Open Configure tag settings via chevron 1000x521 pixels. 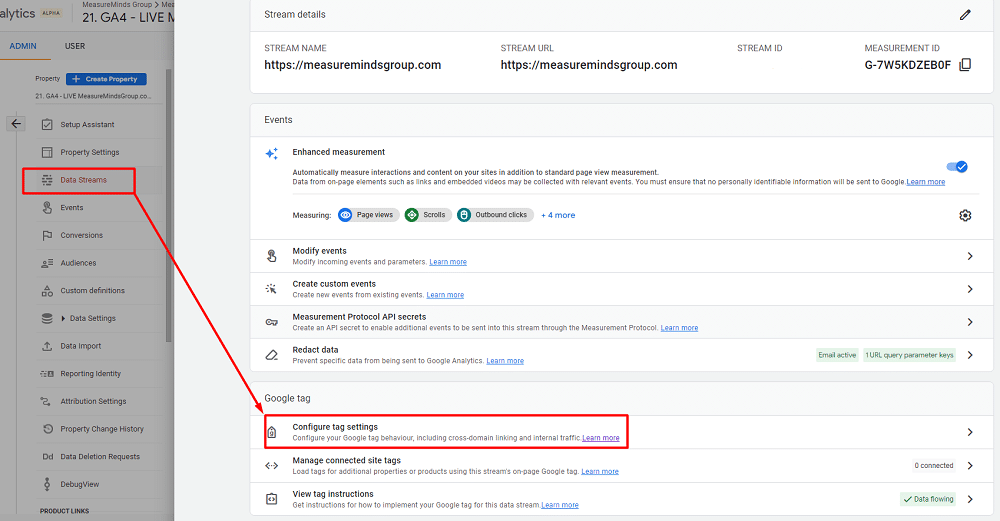click(x=970, y=432)
